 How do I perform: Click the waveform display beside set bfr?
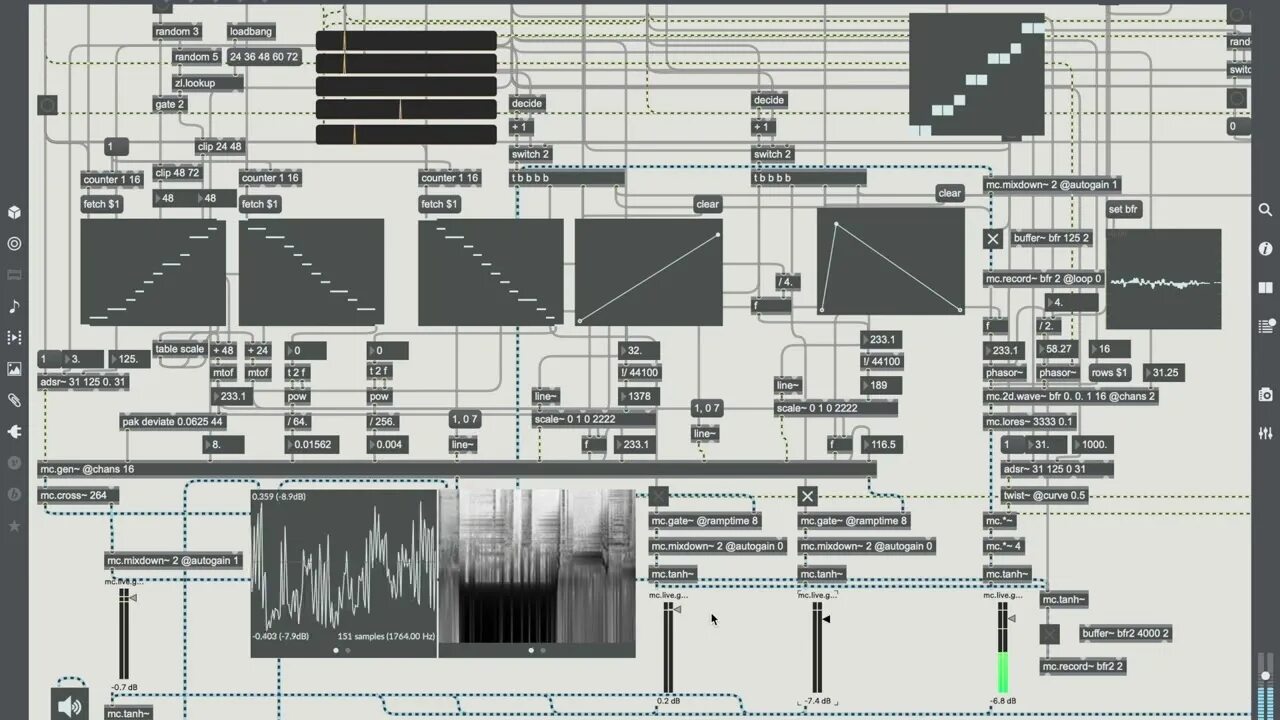coord(1164,279)
